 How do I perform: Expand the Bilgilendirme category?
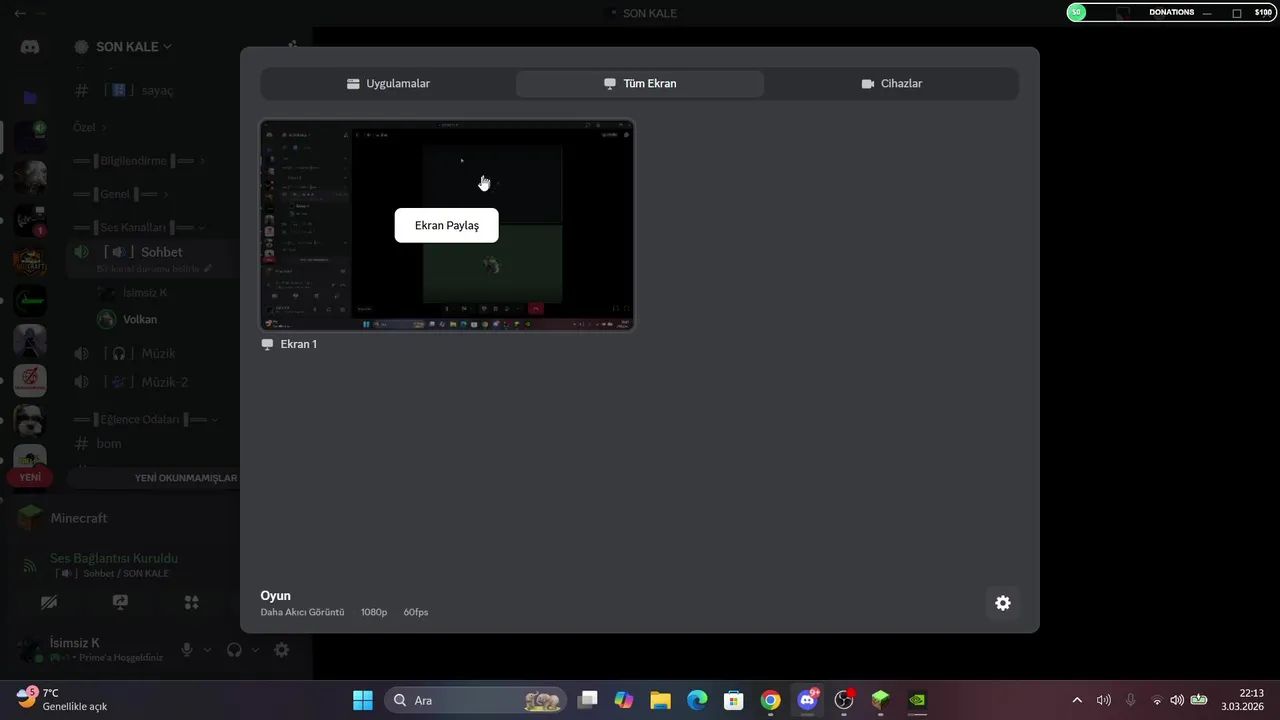(139, 161)
